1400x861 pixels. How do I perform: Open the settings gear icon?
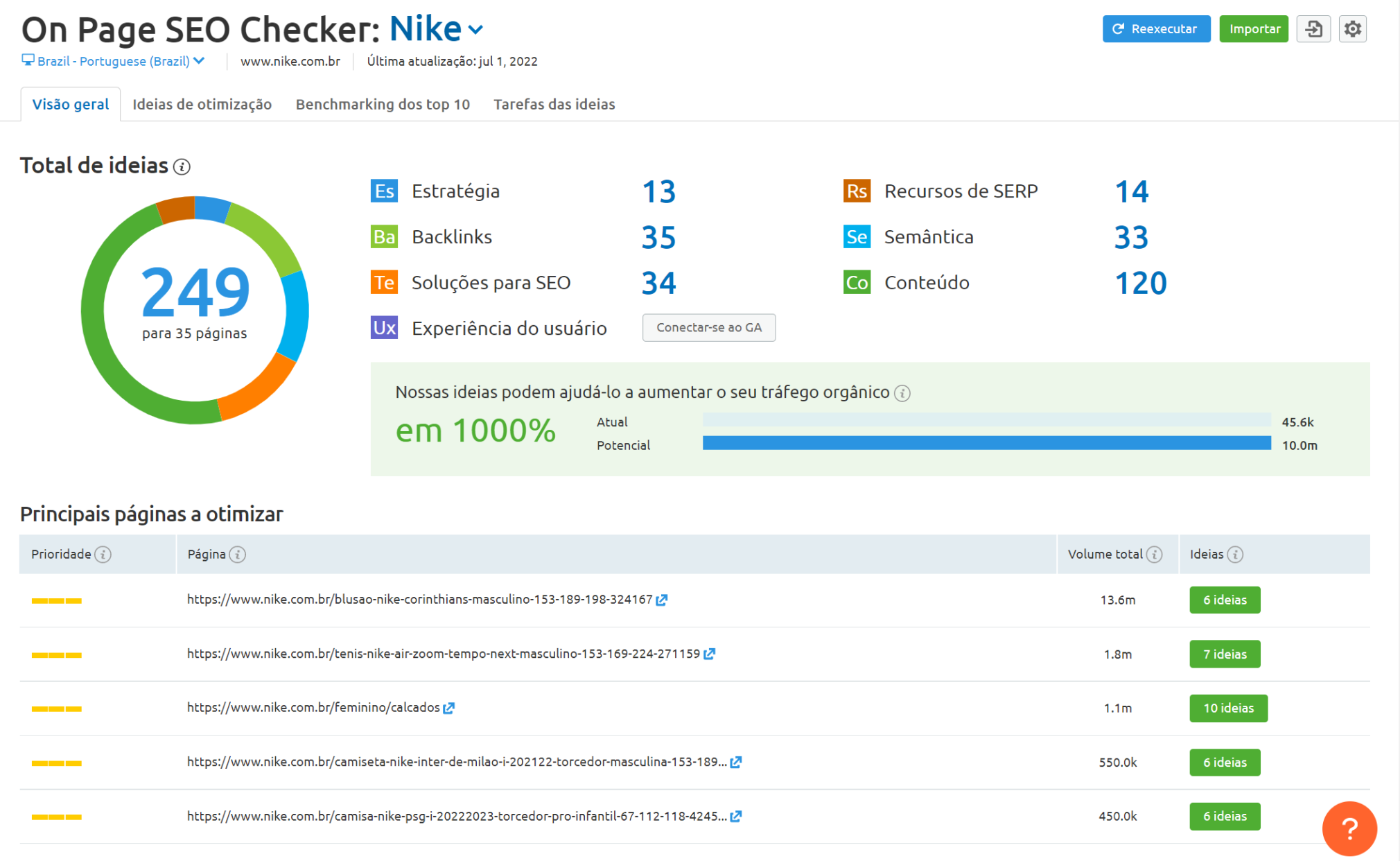coord(1352,29)
